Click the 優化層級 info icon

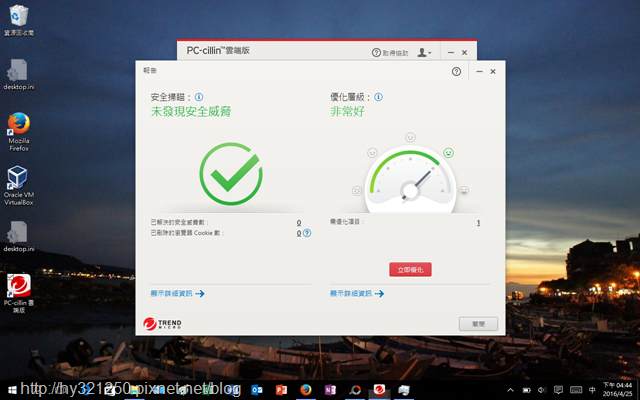[x=378, y=97]
